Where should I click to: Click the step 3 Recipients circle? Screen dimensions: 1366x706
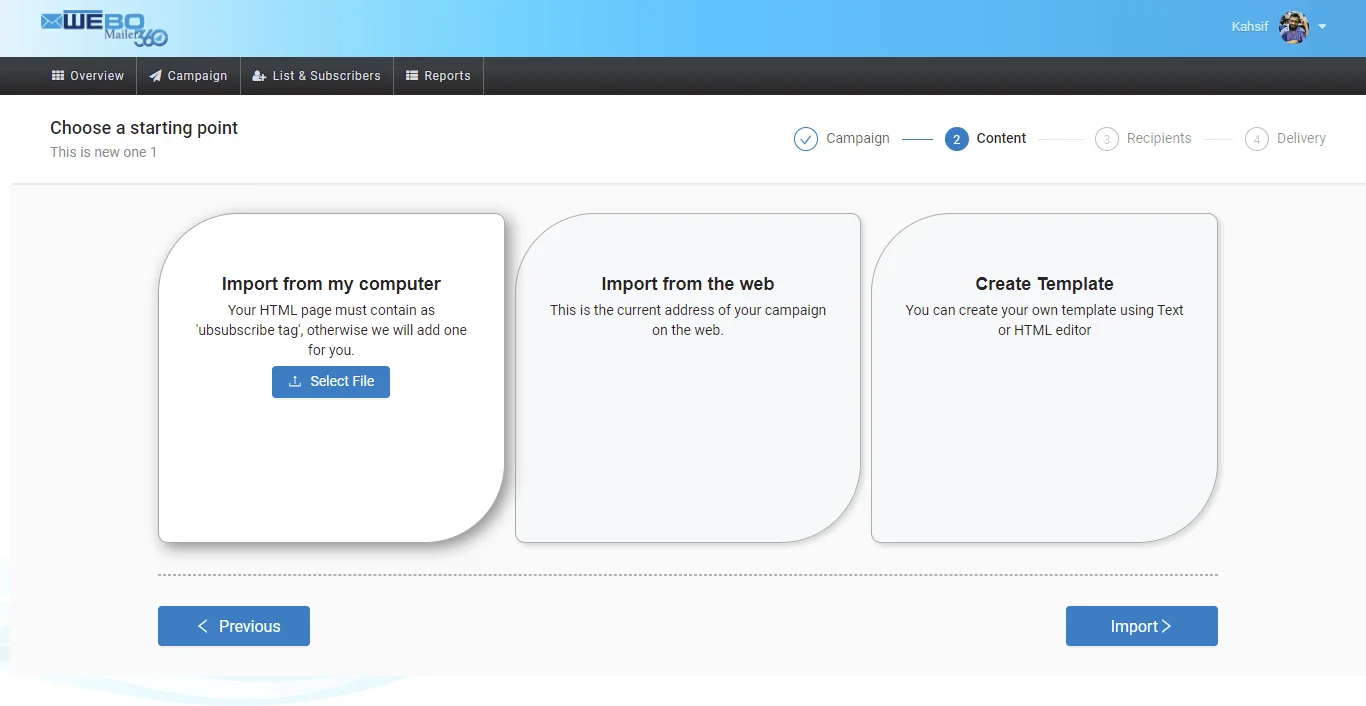(1106, 139)
